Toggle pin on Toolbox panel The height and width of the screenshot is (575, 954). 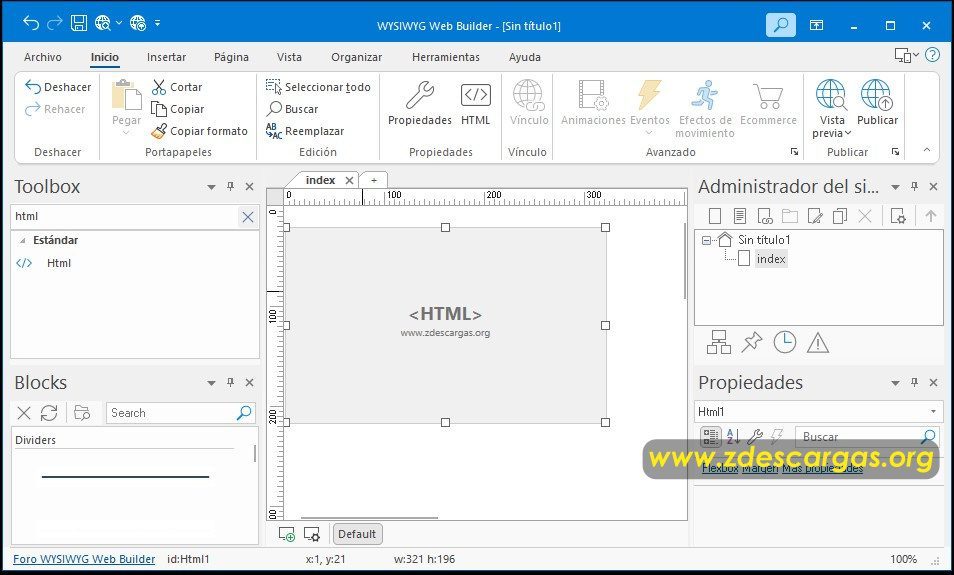(231, 187)
